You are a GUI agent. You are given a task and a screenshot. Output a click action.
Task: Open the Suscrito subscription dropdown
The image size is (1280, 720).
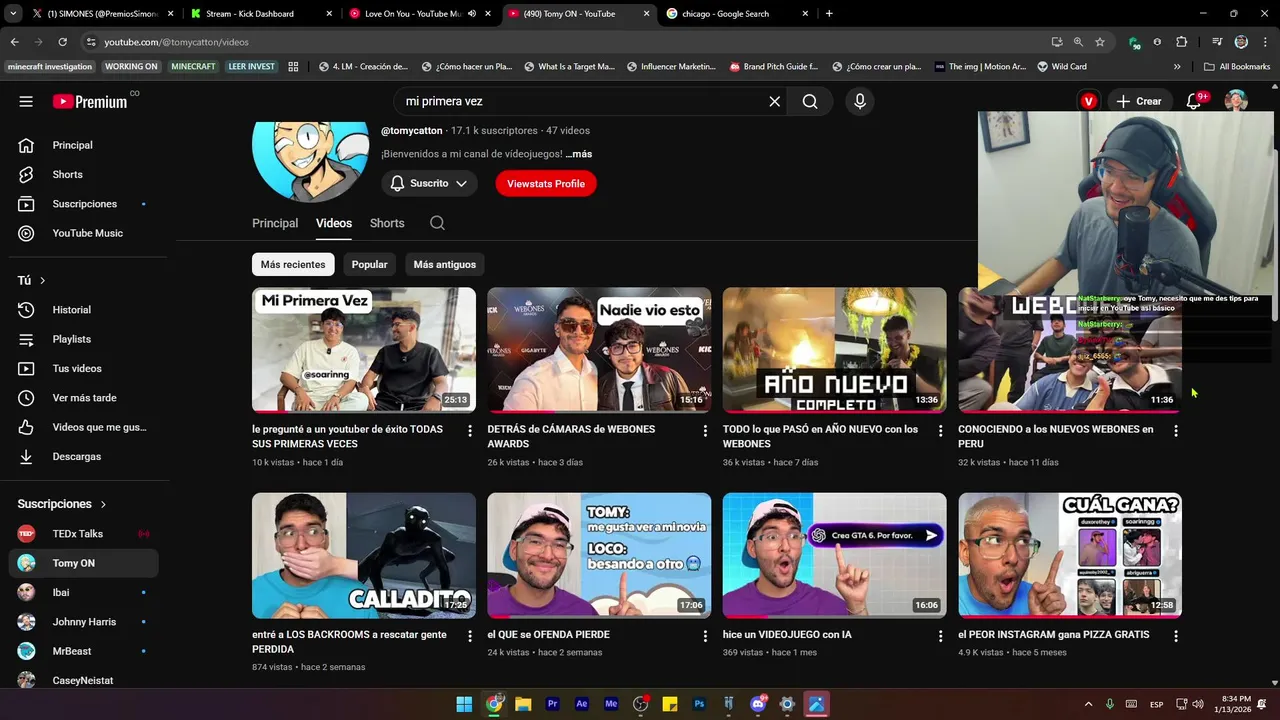coord(429,184)
